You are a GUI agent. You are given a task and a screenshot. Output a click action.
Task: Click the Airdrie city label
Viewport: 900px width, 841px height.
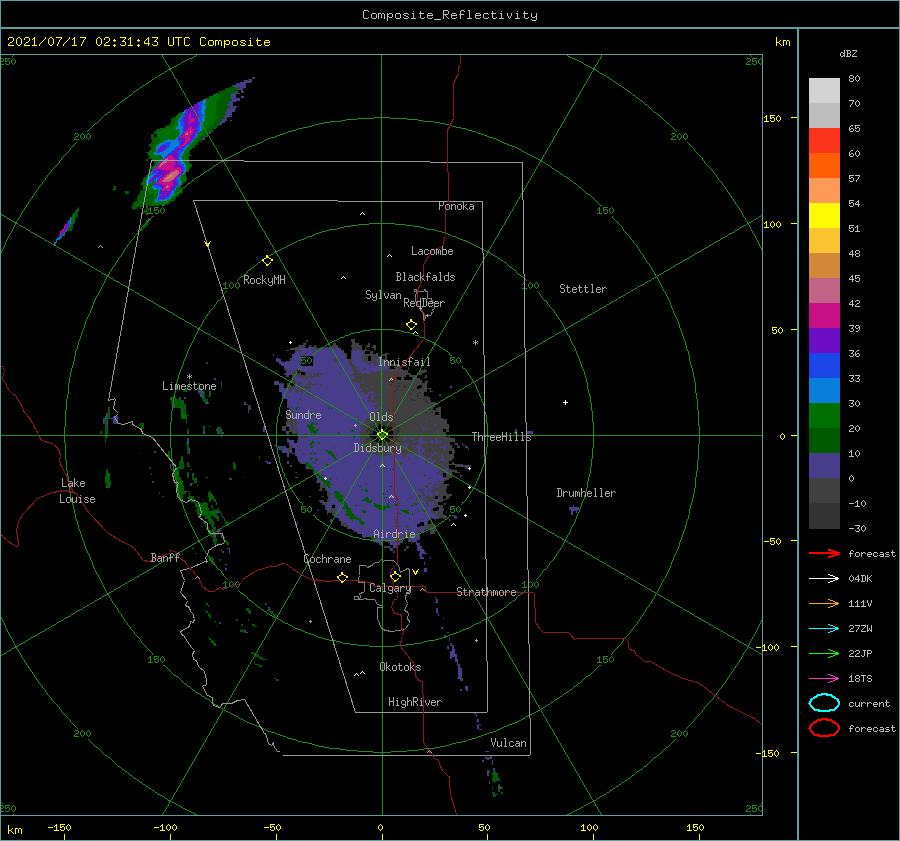click(x=394, y=534)
